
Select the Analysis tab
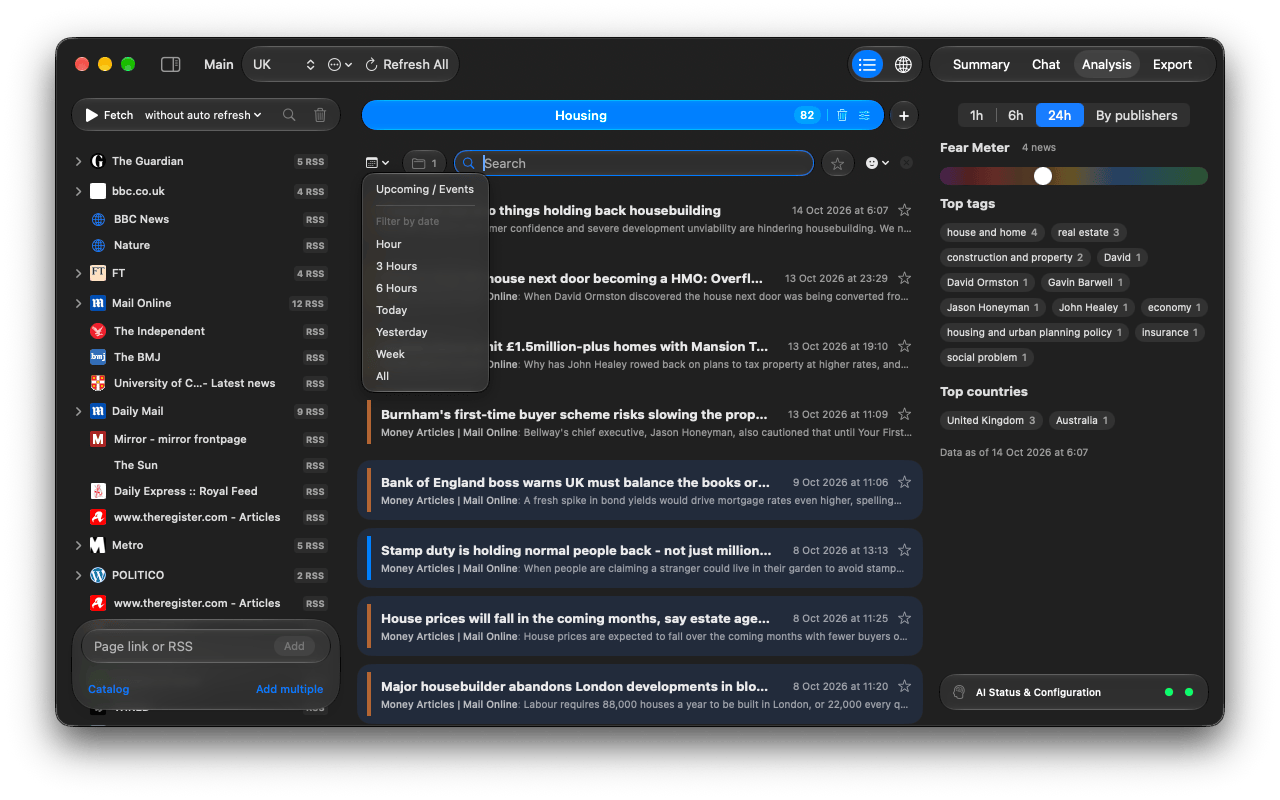(x=1107, y=64)
